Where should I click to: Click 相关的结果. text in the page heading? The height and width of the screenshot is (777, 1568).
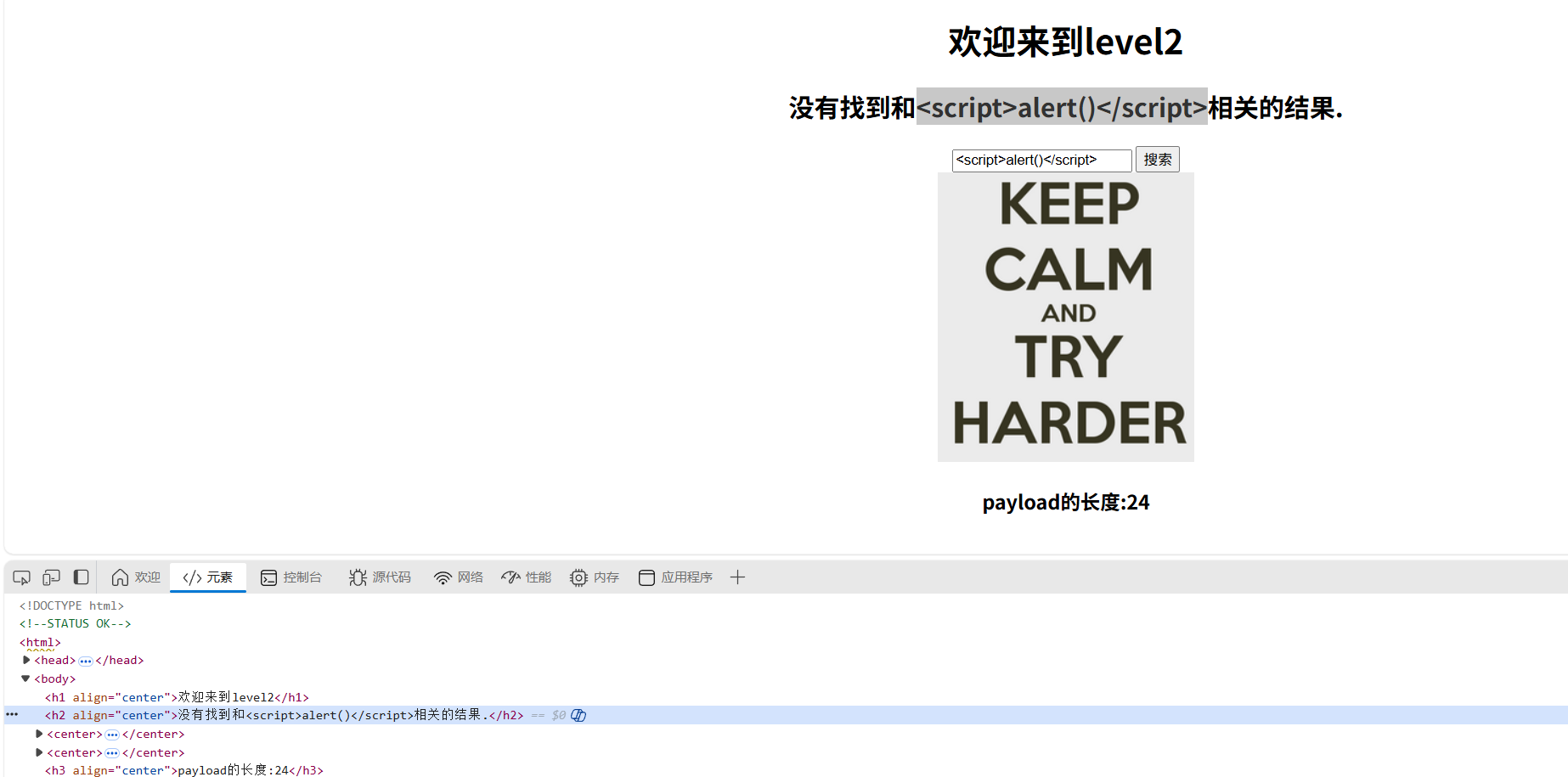[1276, 108]
